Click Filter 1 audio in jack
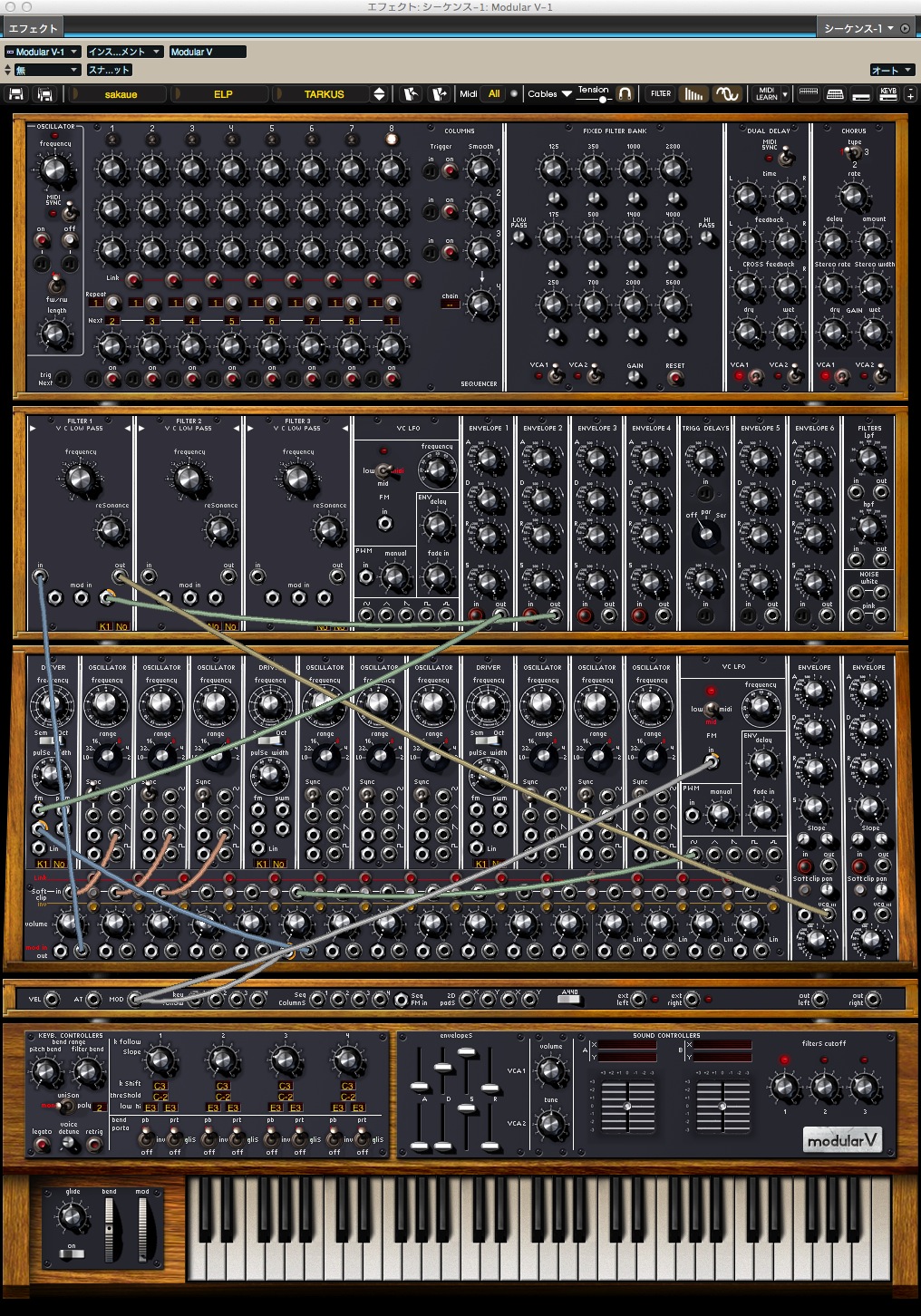 point(40,576)
